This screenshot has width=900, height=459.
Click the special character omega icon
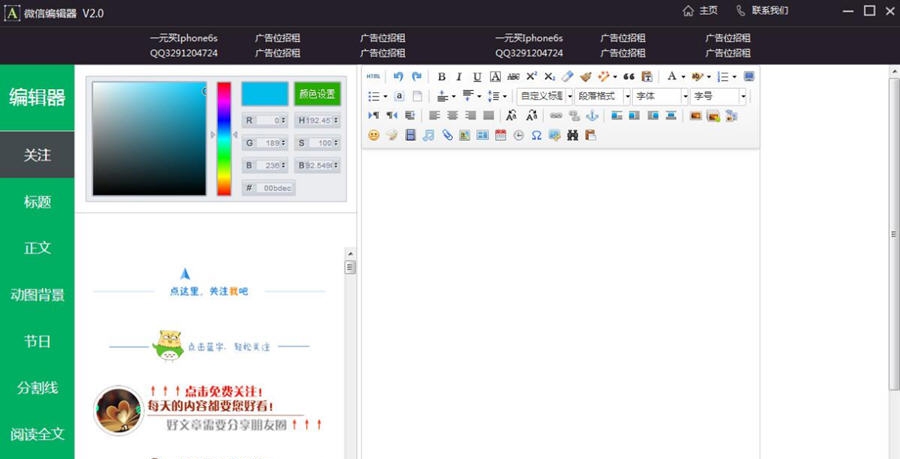tap(537, 135)
